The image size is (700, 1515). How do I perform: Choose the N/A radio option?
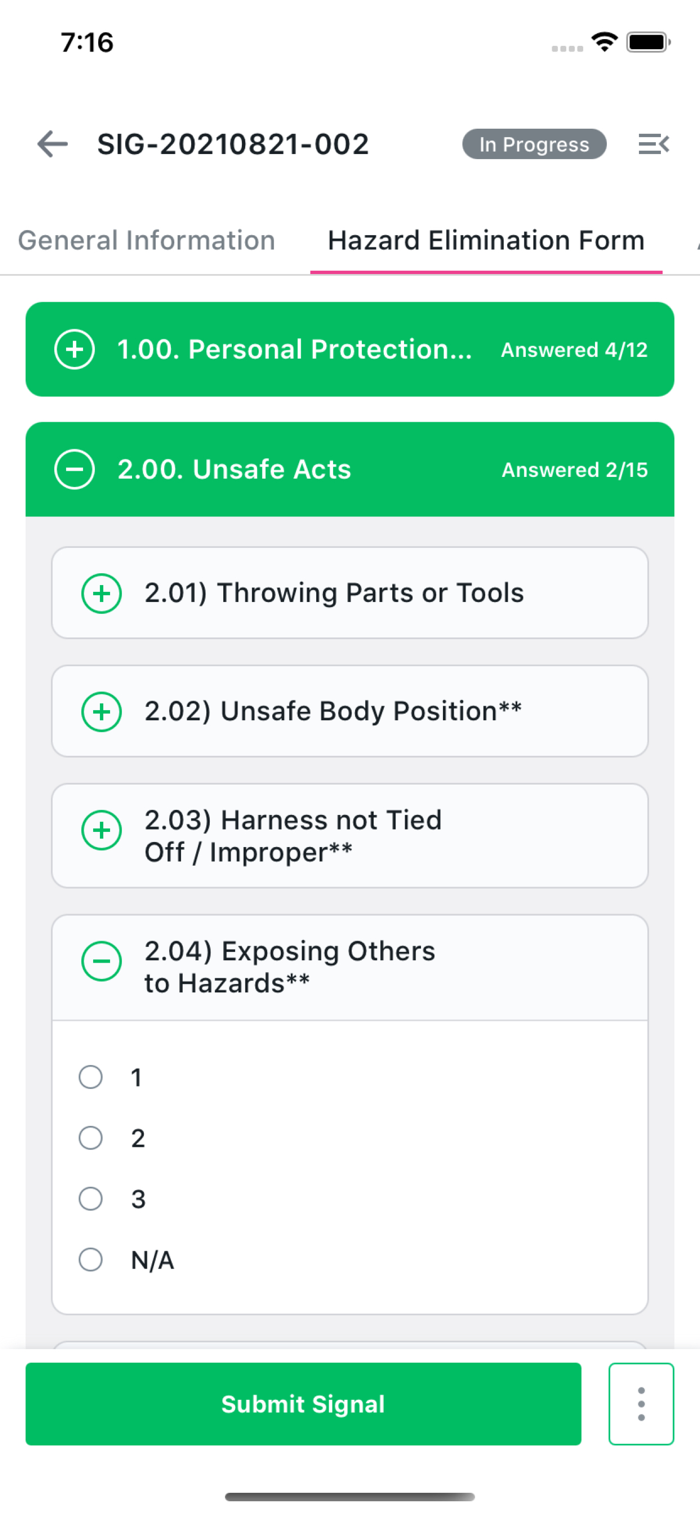click(91, 1260)
